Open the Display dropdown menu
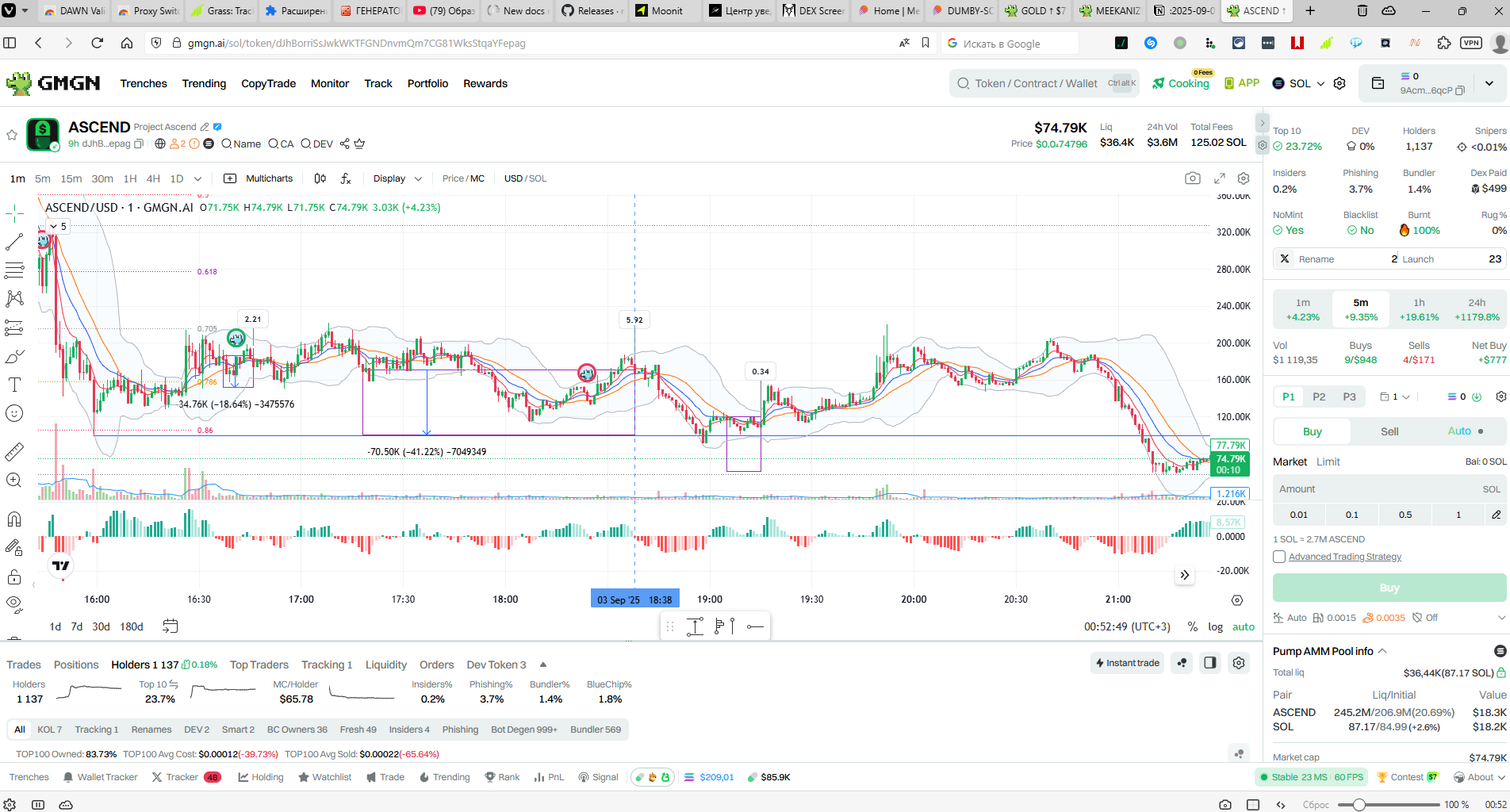This screenshot has height=812, width=1510. 397,178
